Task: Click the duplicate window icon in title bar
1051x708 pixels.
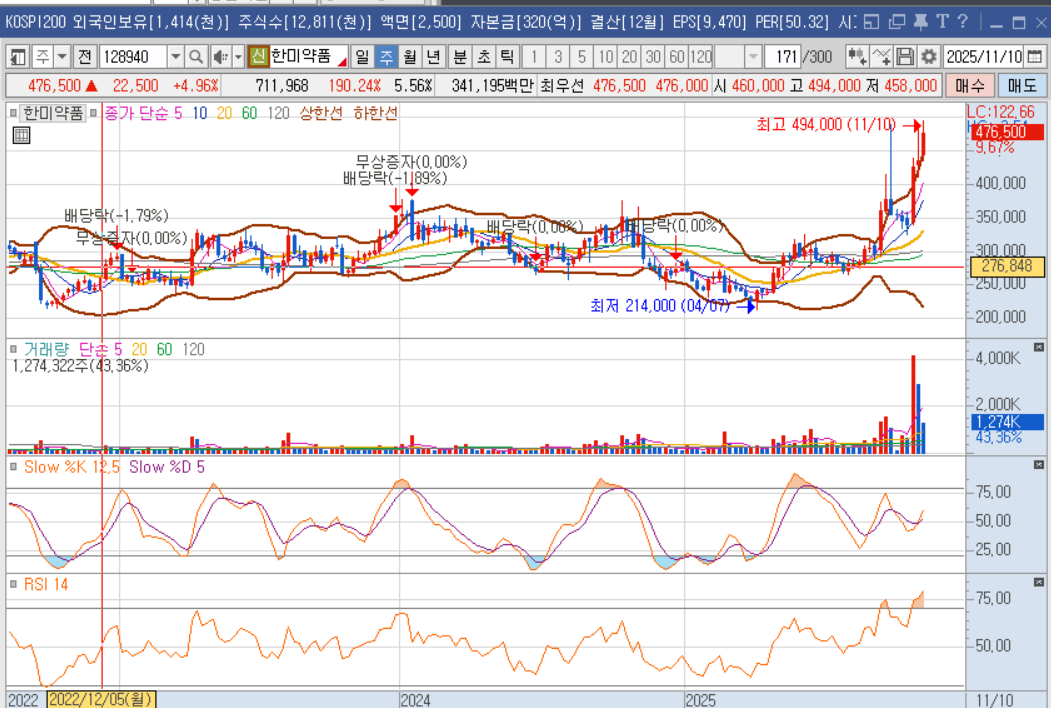Action: point(896,22)
